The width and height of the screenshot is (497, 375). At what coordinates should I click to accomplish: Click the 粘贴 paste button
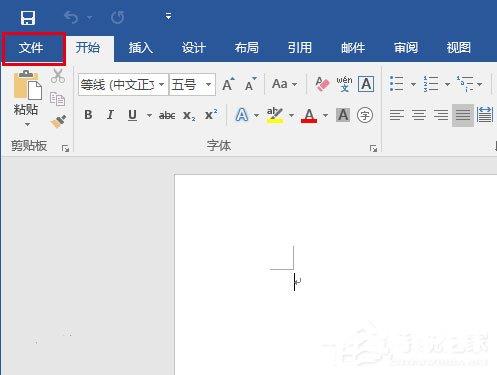(26, 99)
